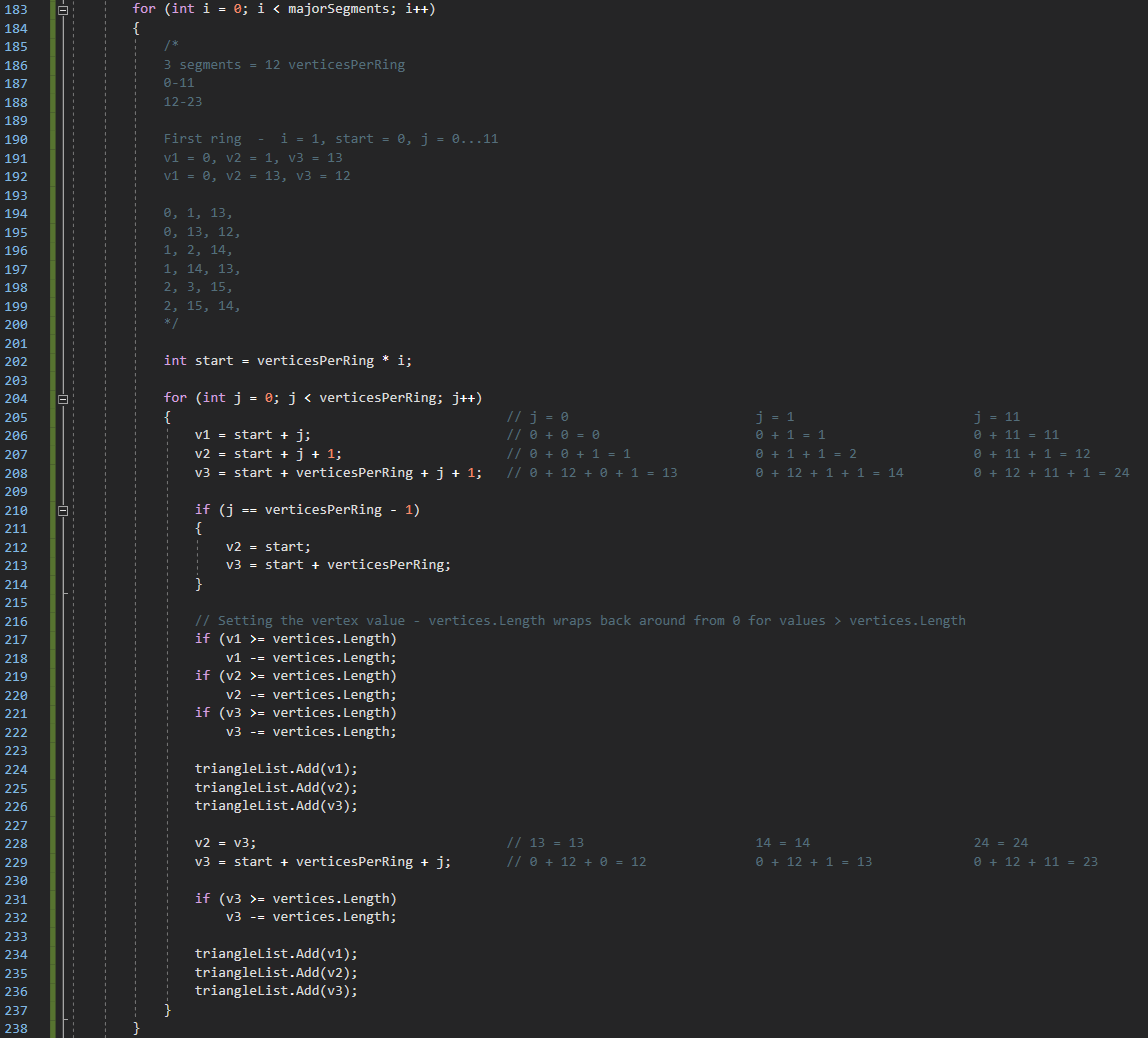Screen dimensions: 1148x1038
Task: Click 'triangleList.Add(v1);' on line 234
Action: (x=276, y=954)
